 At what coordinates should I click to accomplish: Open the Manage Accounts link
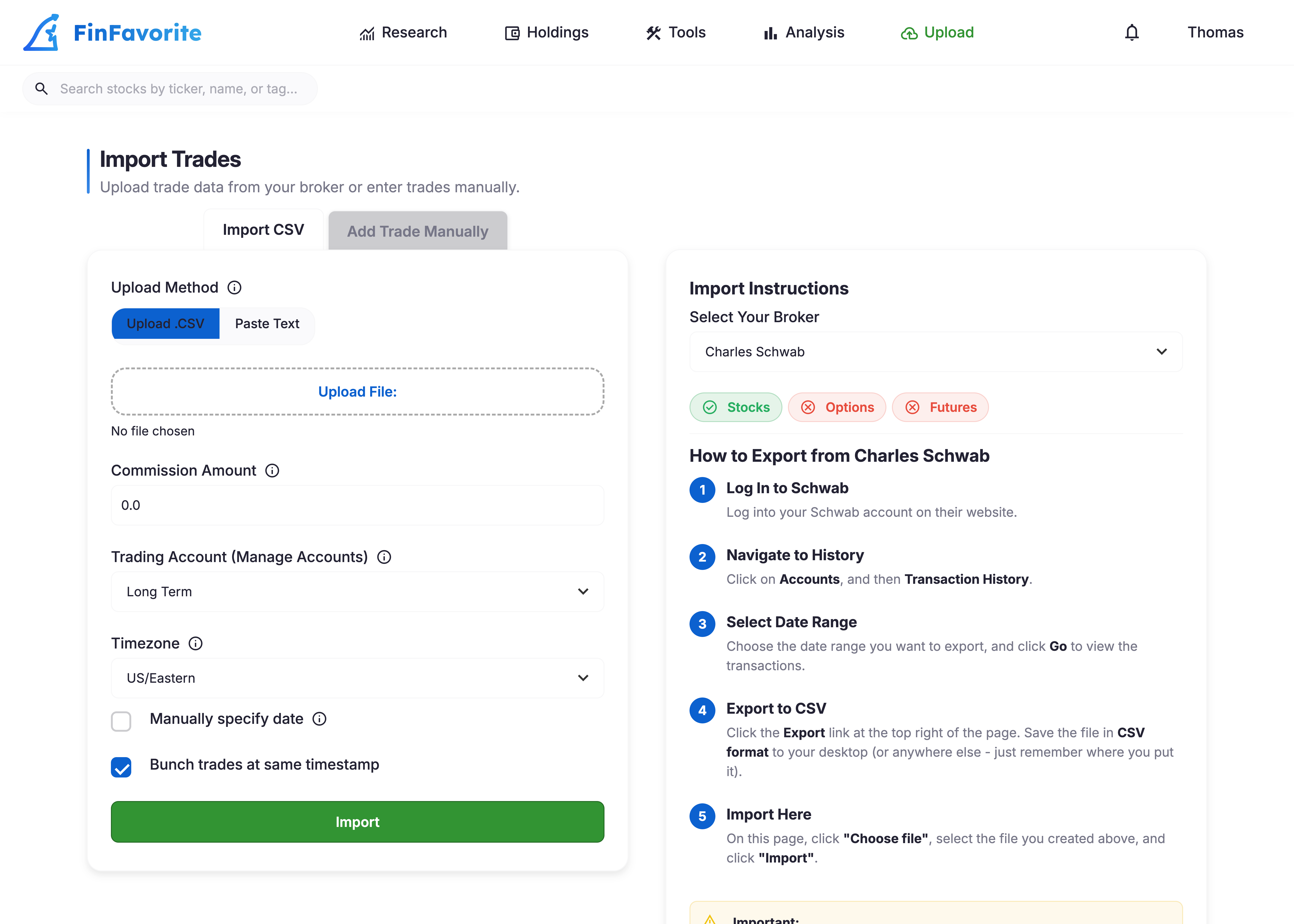tap(300, 557)
